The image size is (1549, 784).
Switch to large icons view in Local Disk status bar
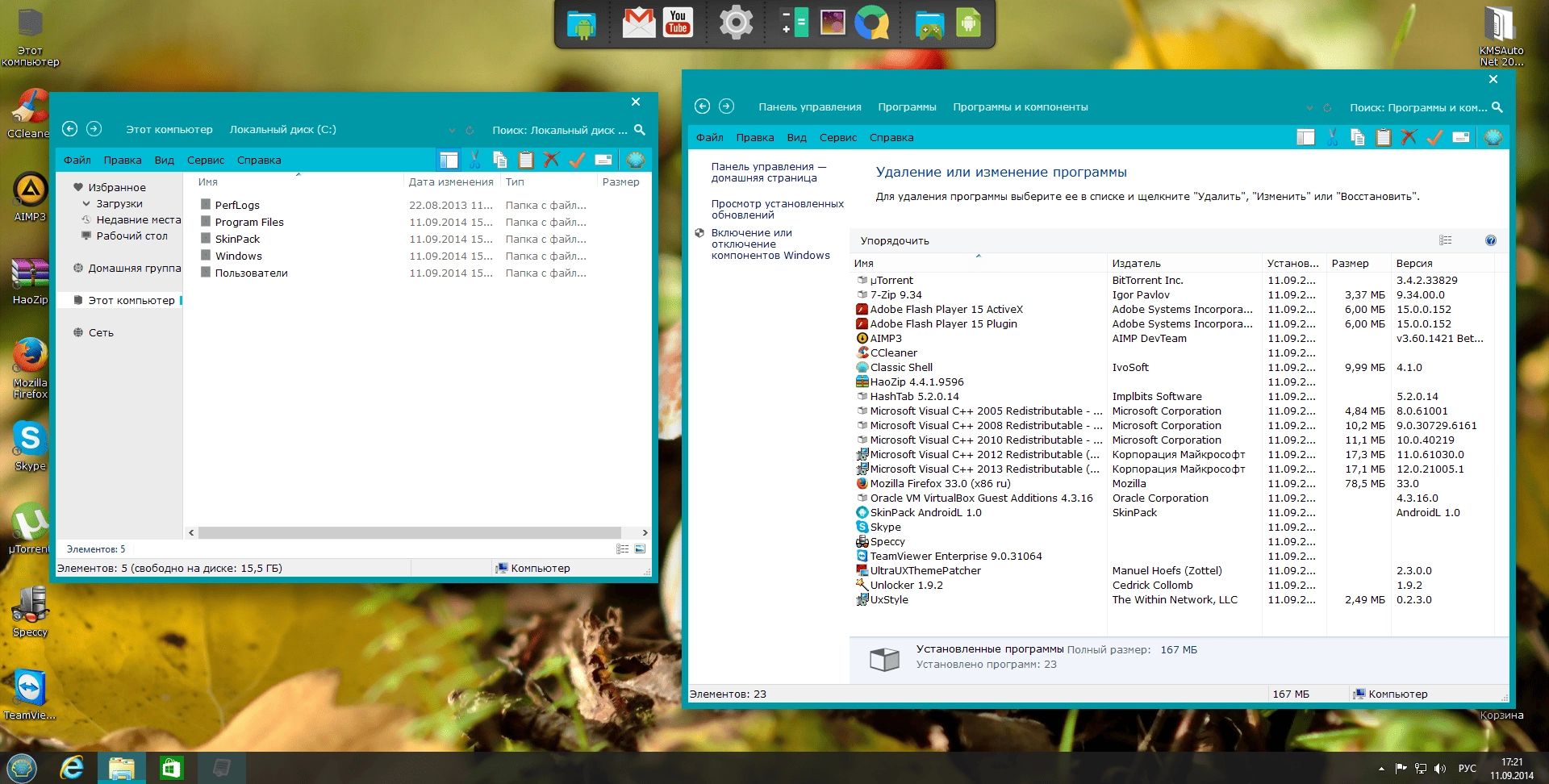(x=640, y=549)
